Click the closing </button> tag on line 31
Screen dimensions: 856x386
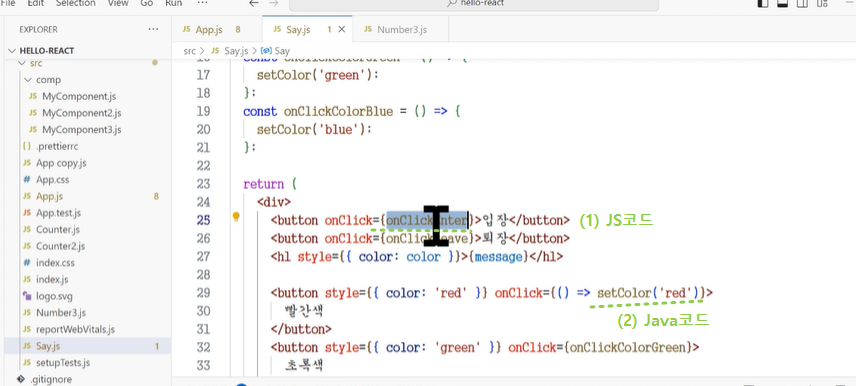tap(301, 329)
